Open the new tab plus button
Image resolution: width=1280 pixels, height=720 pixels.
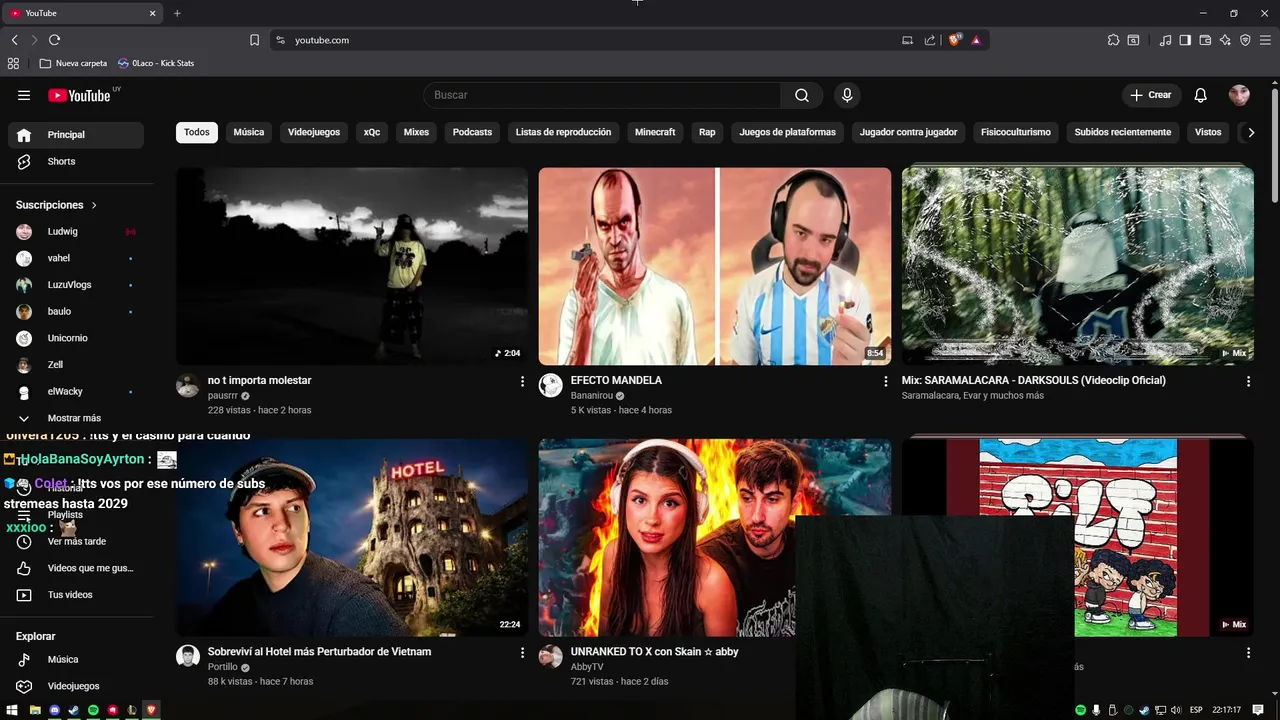pyautogui.click(x=177, y=13)
